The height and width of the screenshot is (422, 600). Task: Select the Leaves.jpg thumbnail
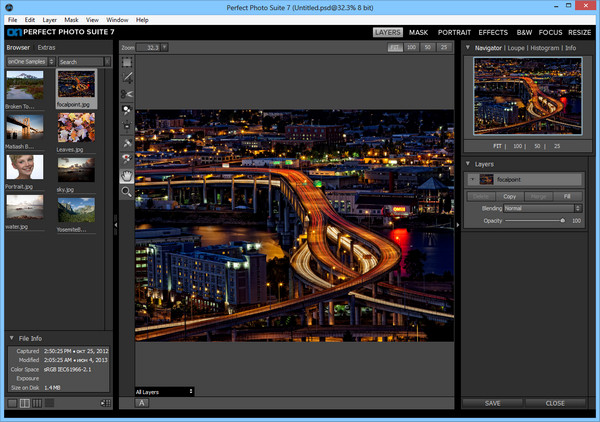(76, 127)
